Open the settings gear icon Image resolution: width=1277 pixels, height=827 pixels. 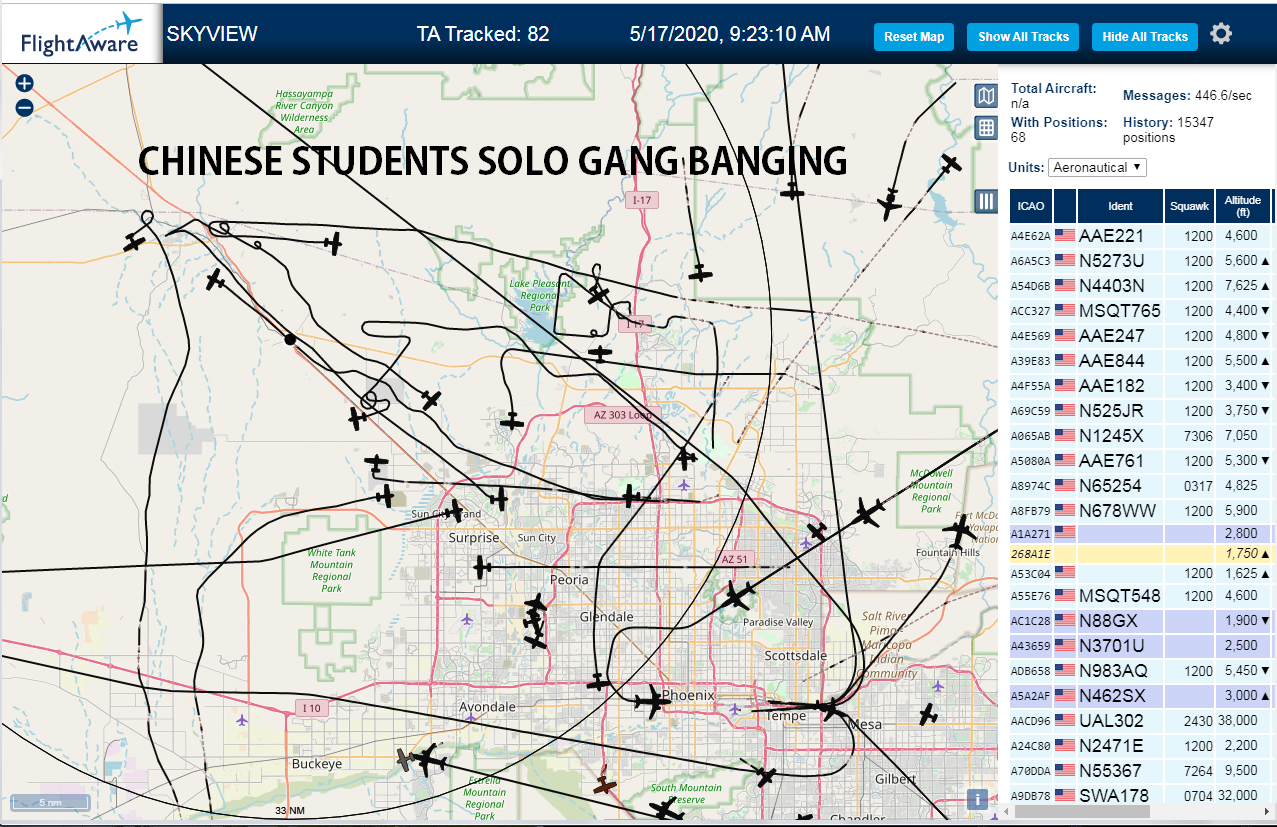(1221, 34)
